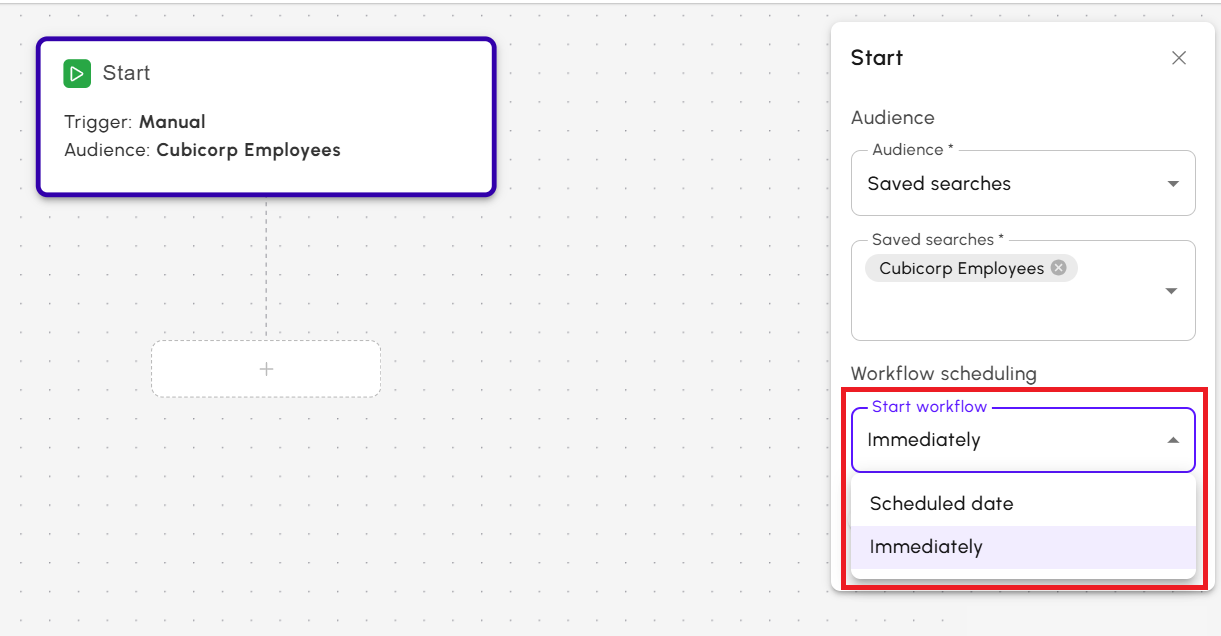The width and height of the screenshot is (1221, 636).
Task: Click the Start workflow field value
Action: [x=924, y=440]
